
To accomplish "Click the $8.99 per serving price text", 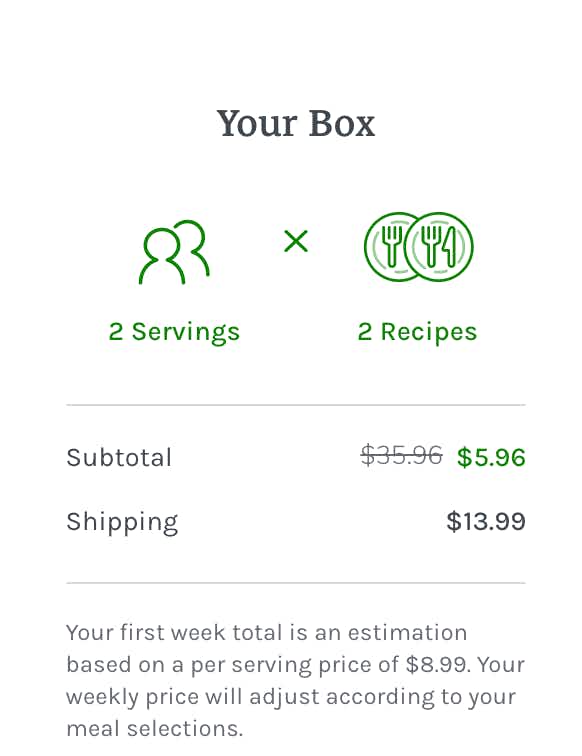I will [x=436, y=665].
